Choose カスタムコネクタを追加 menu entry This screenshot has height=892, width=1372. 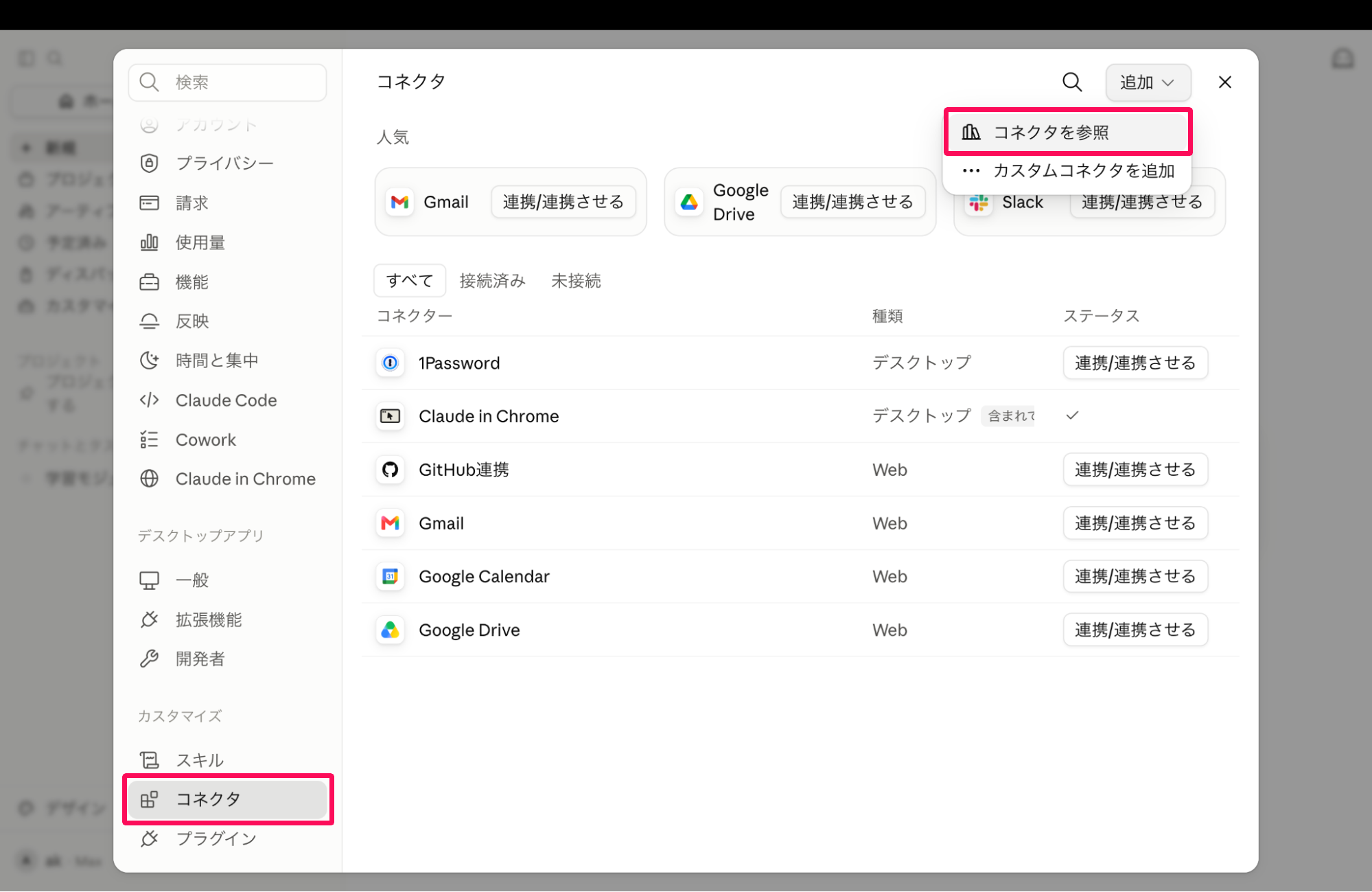pyautogui.click(x=1067, y=171)
